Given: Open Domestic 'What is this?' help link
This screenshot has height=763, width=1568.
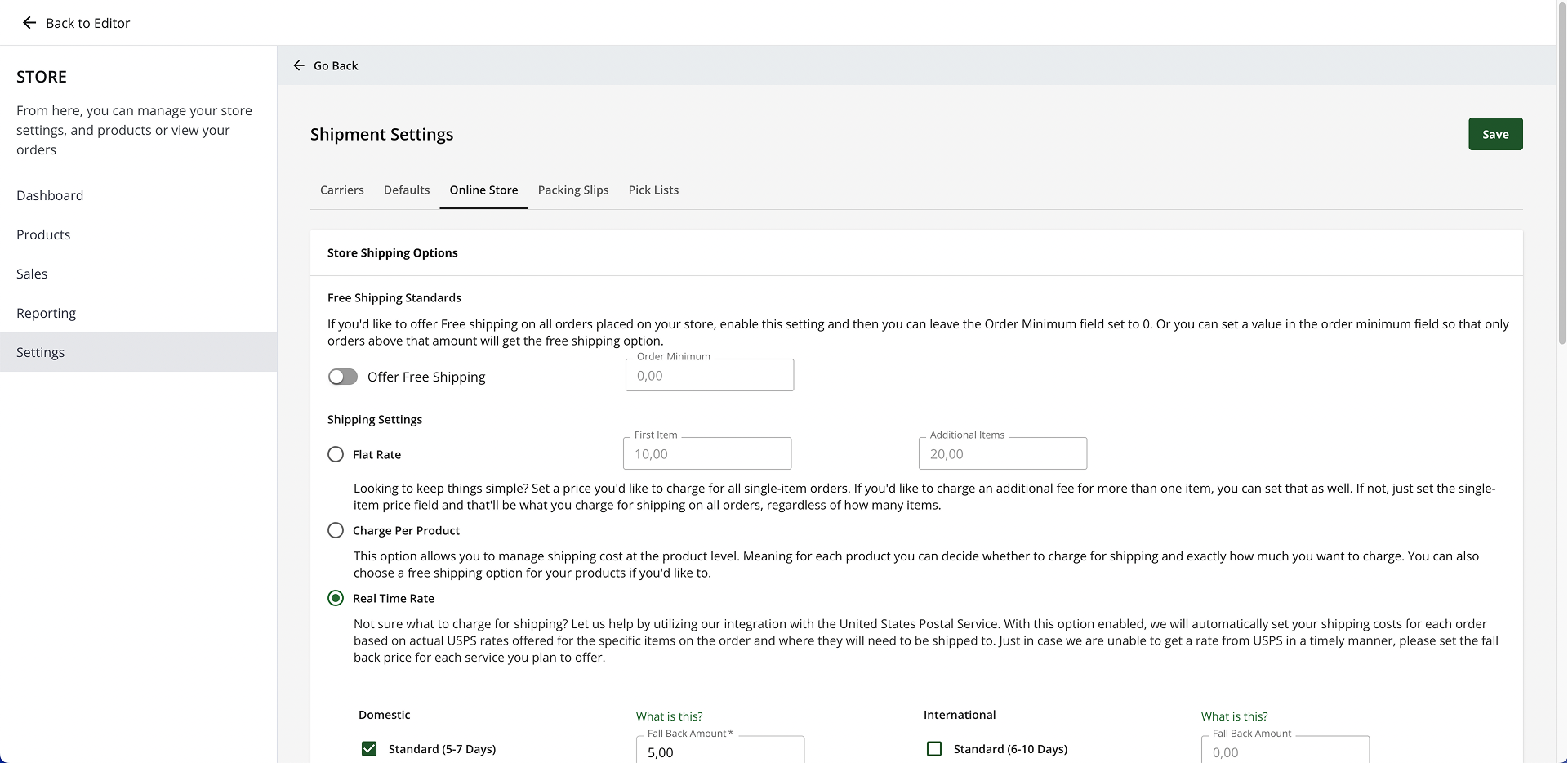Looking at the screenshot, I should click(669, 716).
